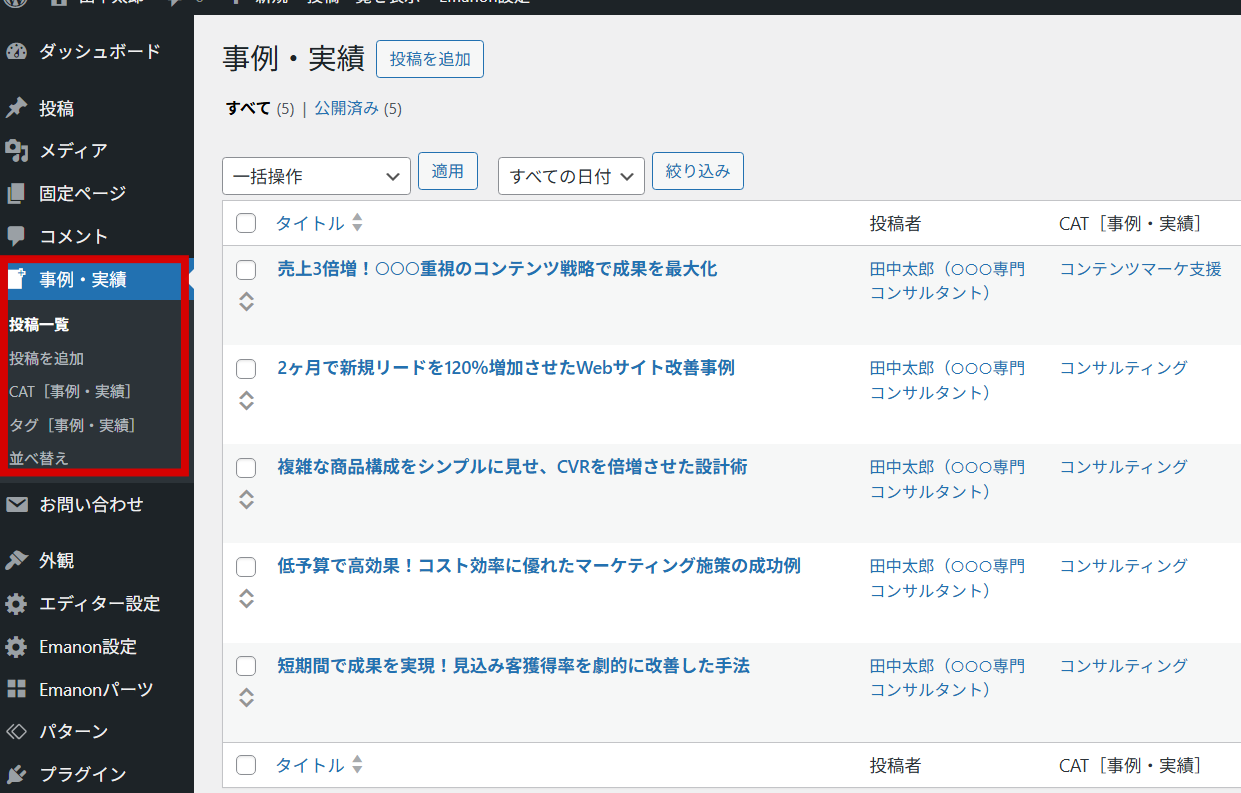Click the Dashboard gauge icon in sidebar
This screenshot has width=1241, height=793.
pyautogui.click(x=16, y=51)
